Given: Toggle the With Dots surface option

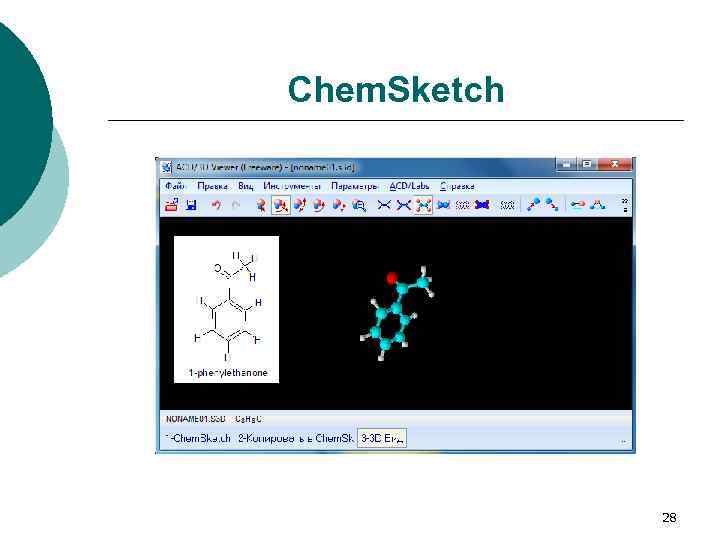Looking at the screenshot, I should pyautogui.click(x=507, y=205).
